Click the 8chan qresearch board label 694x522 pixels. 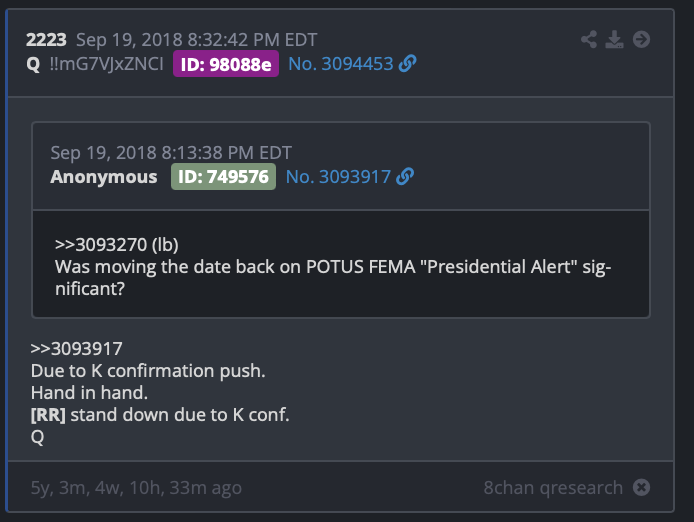pos(553,488)
